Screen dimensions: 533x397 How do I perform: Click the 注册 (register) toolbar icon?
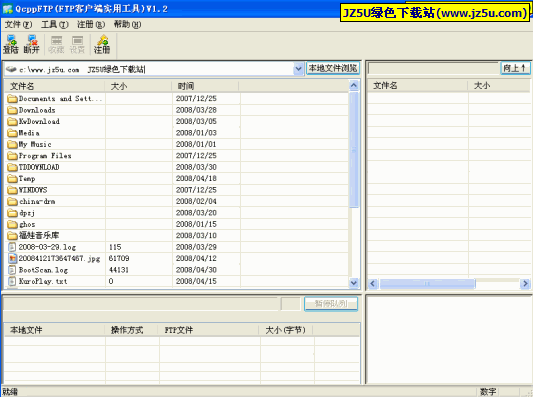[102, 44]
